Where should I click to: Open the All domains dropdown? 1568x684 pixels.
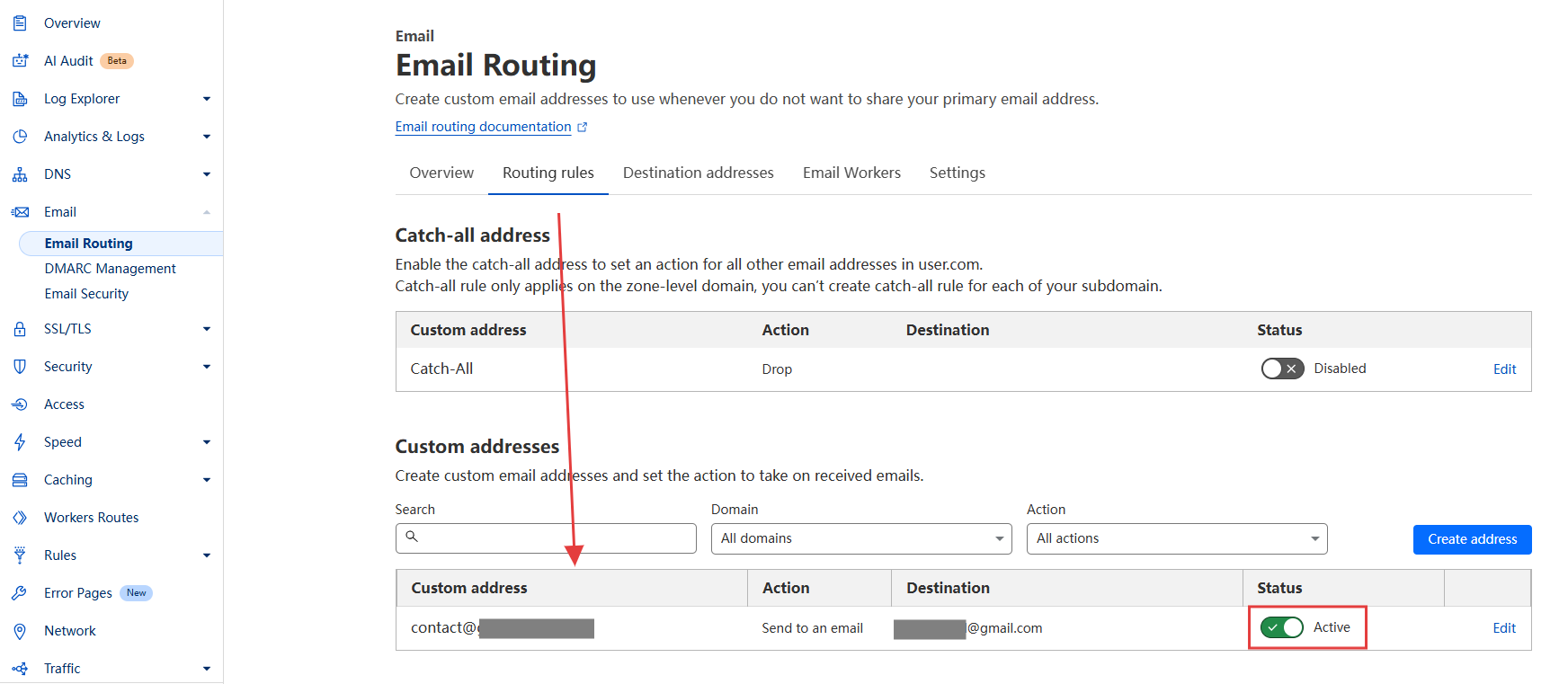point(860,538)
